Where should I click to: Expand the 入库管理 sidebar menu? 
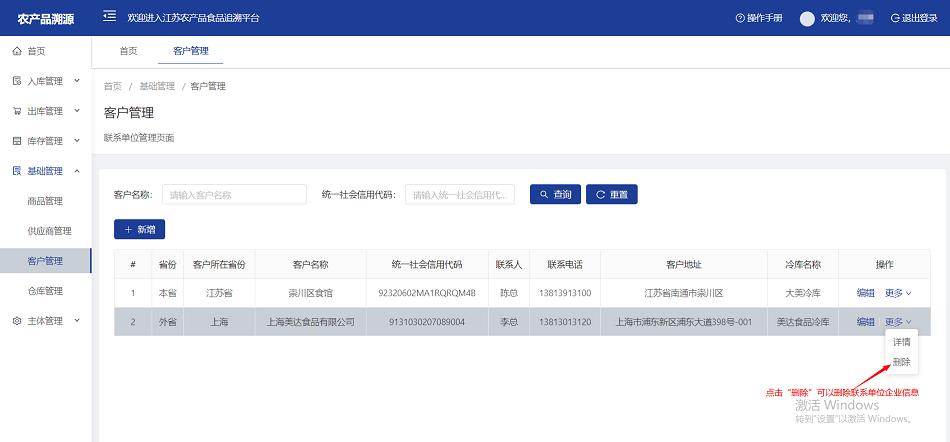[x=45, y=81]
